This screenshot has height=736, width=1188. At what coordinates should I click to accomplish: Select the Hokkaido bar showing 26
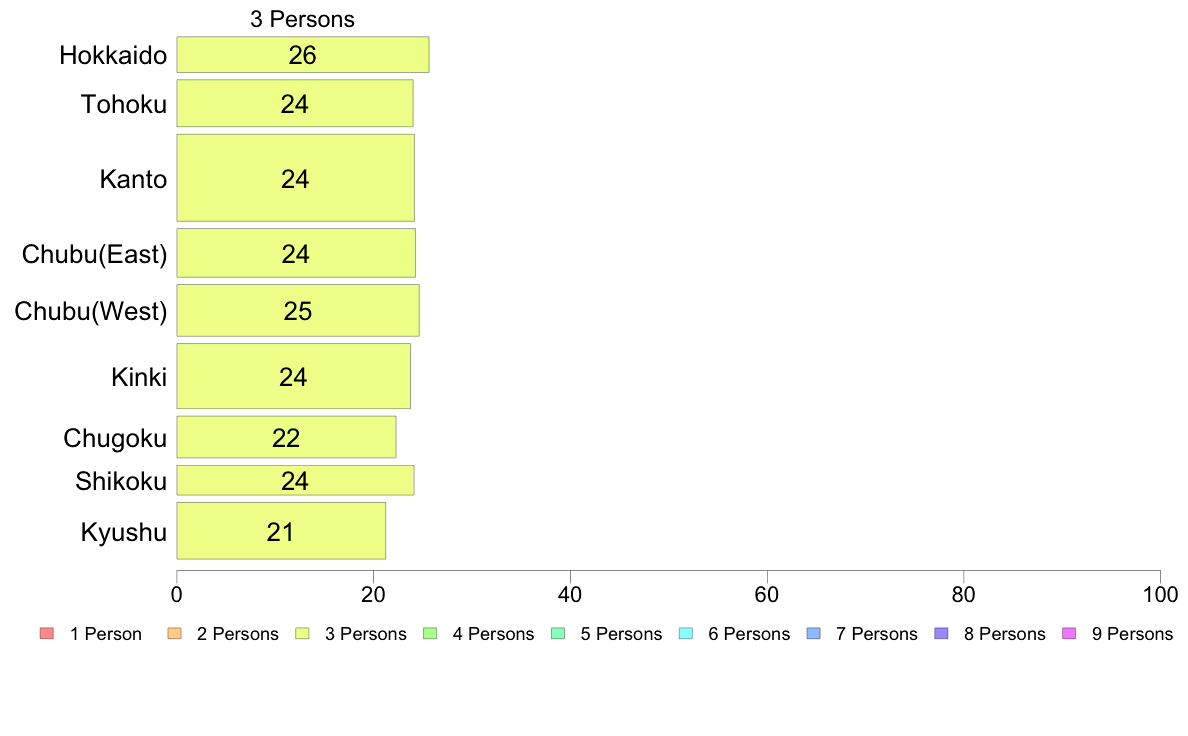pos(303,55)
